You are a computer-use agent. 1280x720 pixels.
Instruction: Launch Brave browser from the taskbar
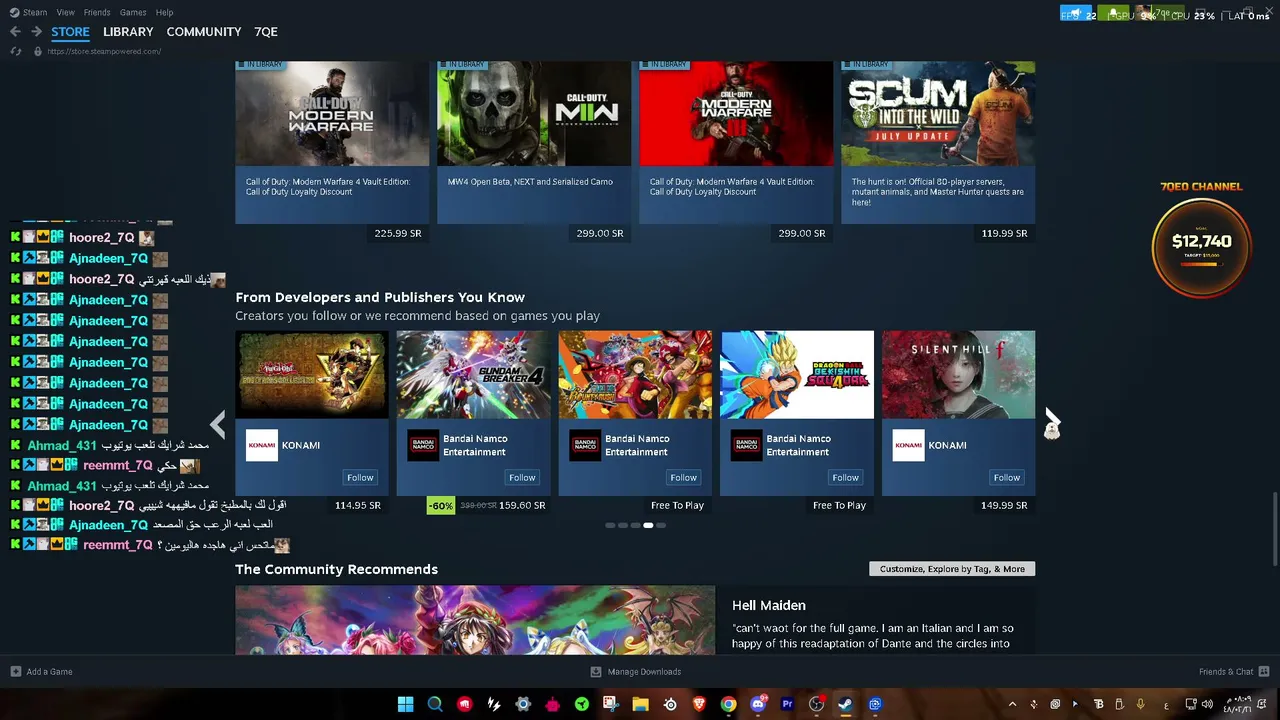[x=699, y=704]
